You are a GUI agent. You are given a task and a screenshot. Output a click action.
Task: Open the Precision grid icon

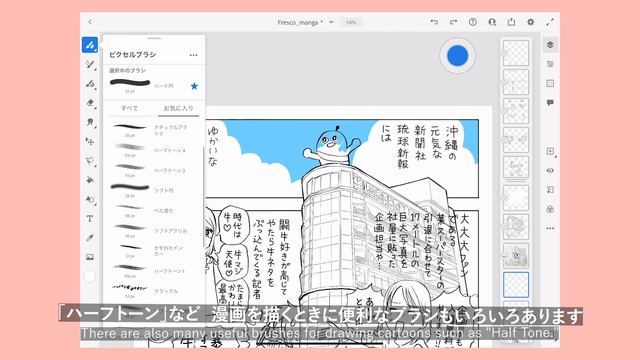point(550,83)
